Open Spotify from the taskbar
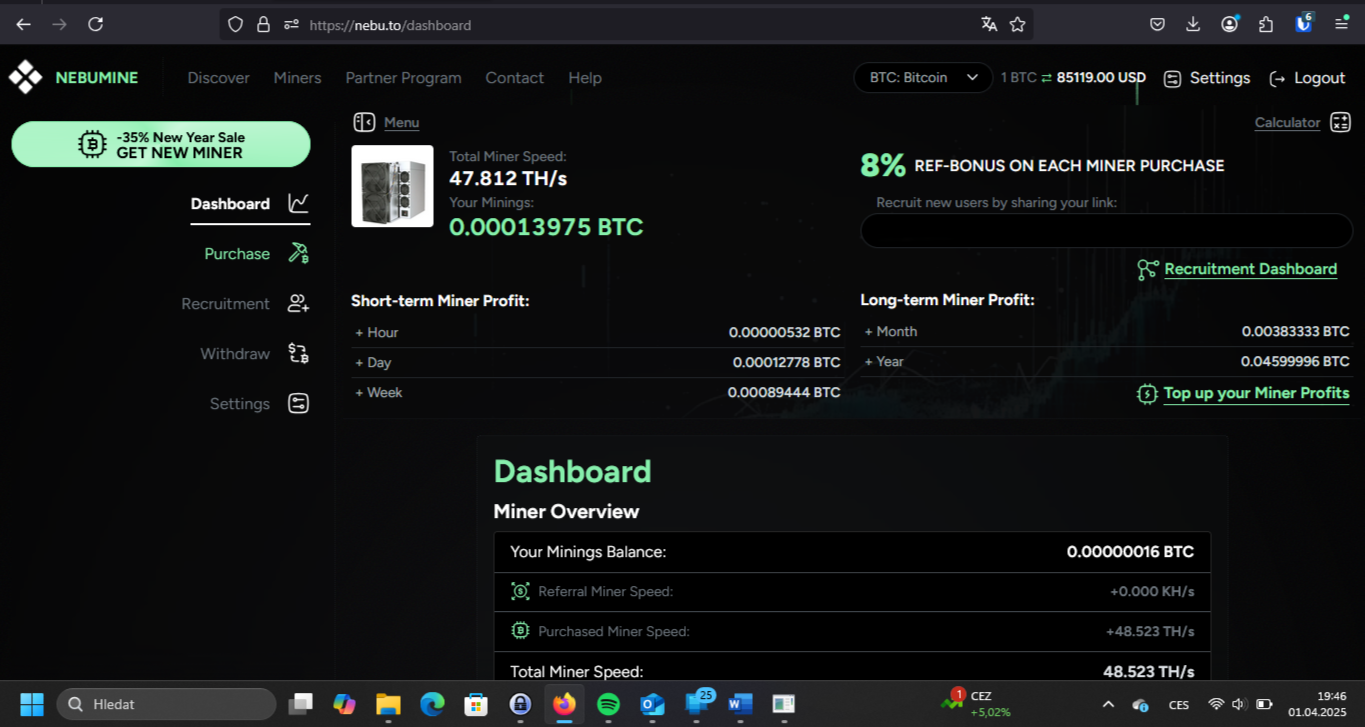The width and height of the screenshot is (1365, 727). tap(608, 704)
